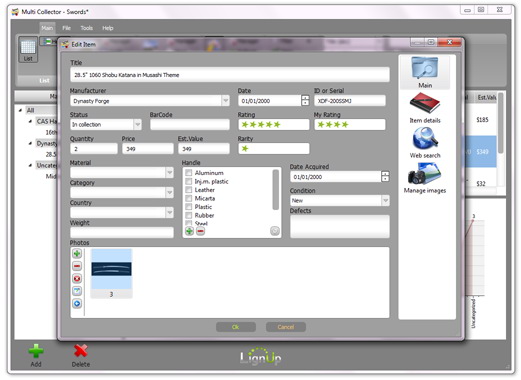Click the Web search globe icon
The image size is (521, 380).
tap(425, 138)
